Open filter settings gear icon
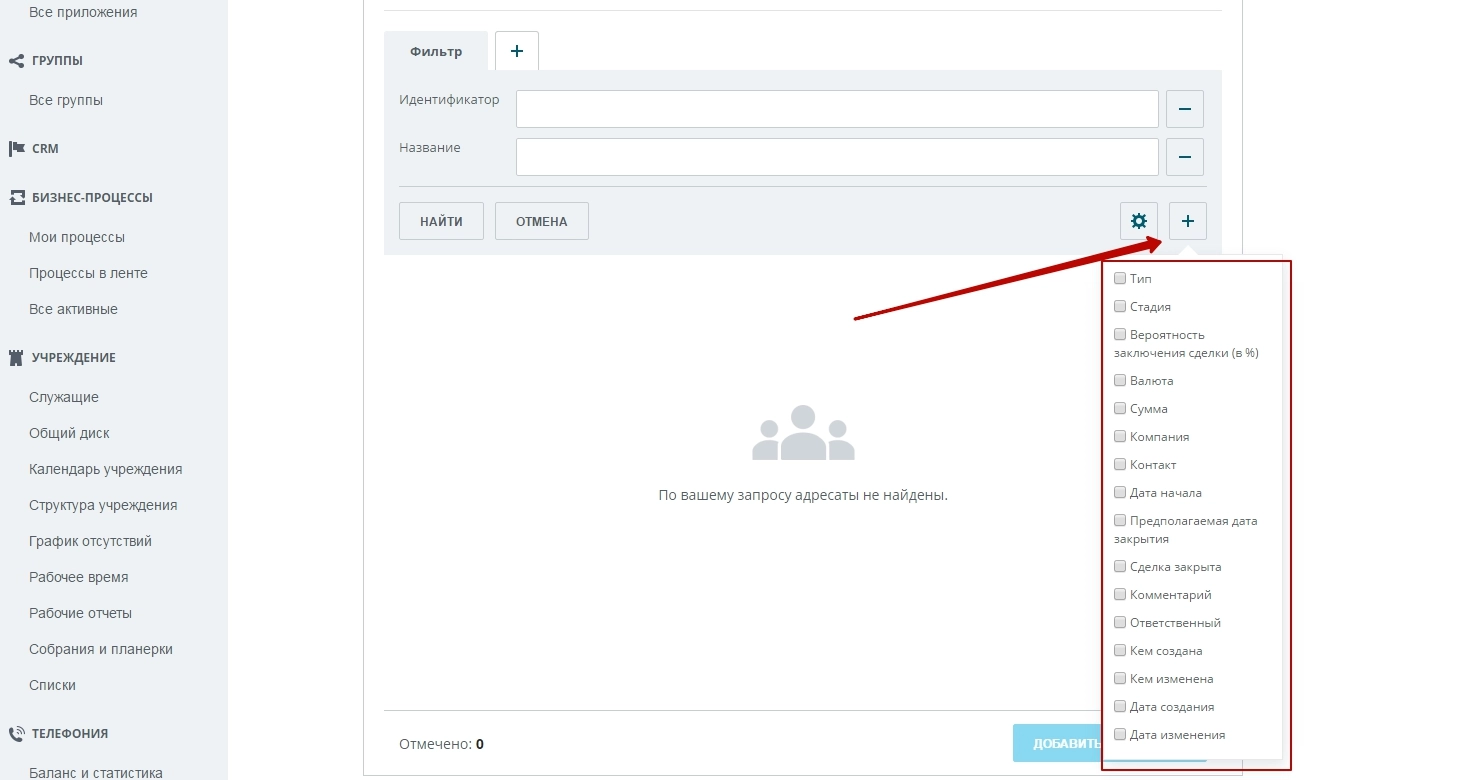This screenshot has height=780, width=1484. point(1138,221)
